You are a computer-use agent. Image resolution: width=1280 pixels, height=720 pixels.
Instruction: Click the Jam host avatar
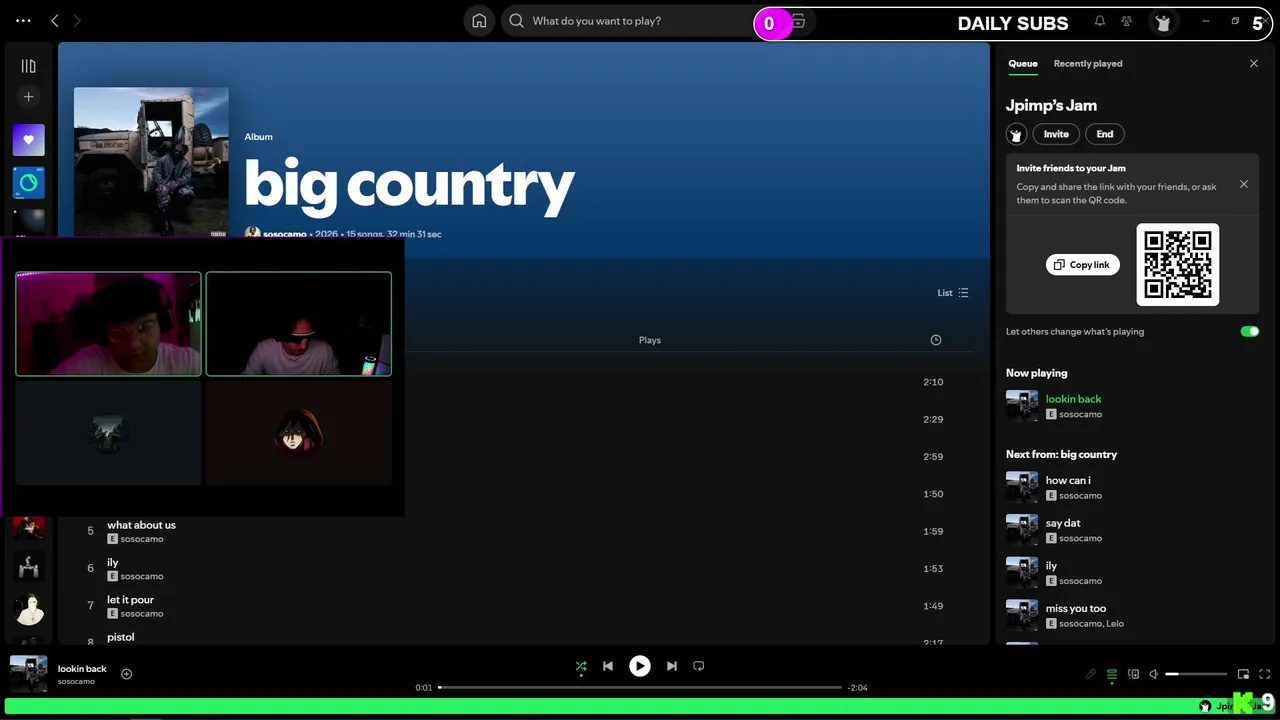point(1016,134)
